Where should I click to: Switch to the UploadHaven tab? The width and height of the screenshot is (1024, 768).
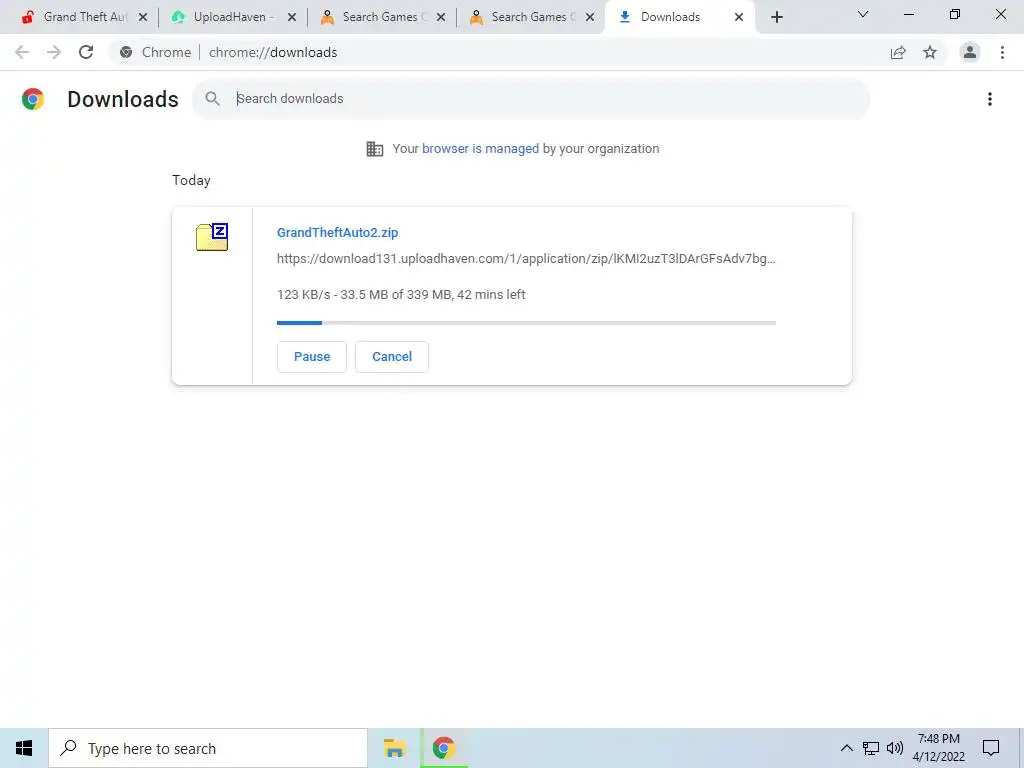click(x=233, y=17)
